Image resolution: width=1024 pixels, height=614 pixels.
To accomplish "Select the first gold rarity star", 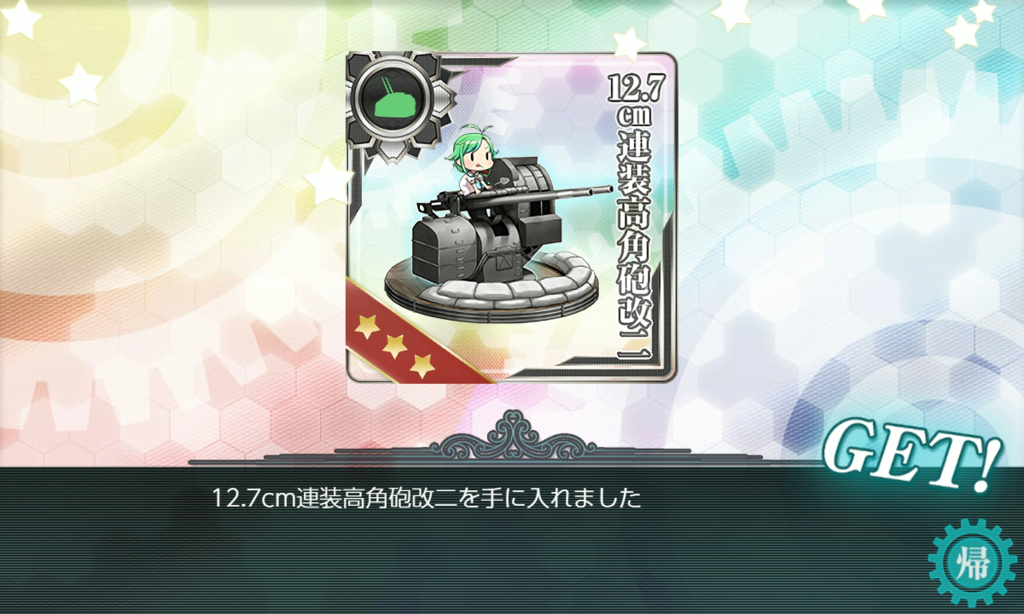I will click(367, 325).
